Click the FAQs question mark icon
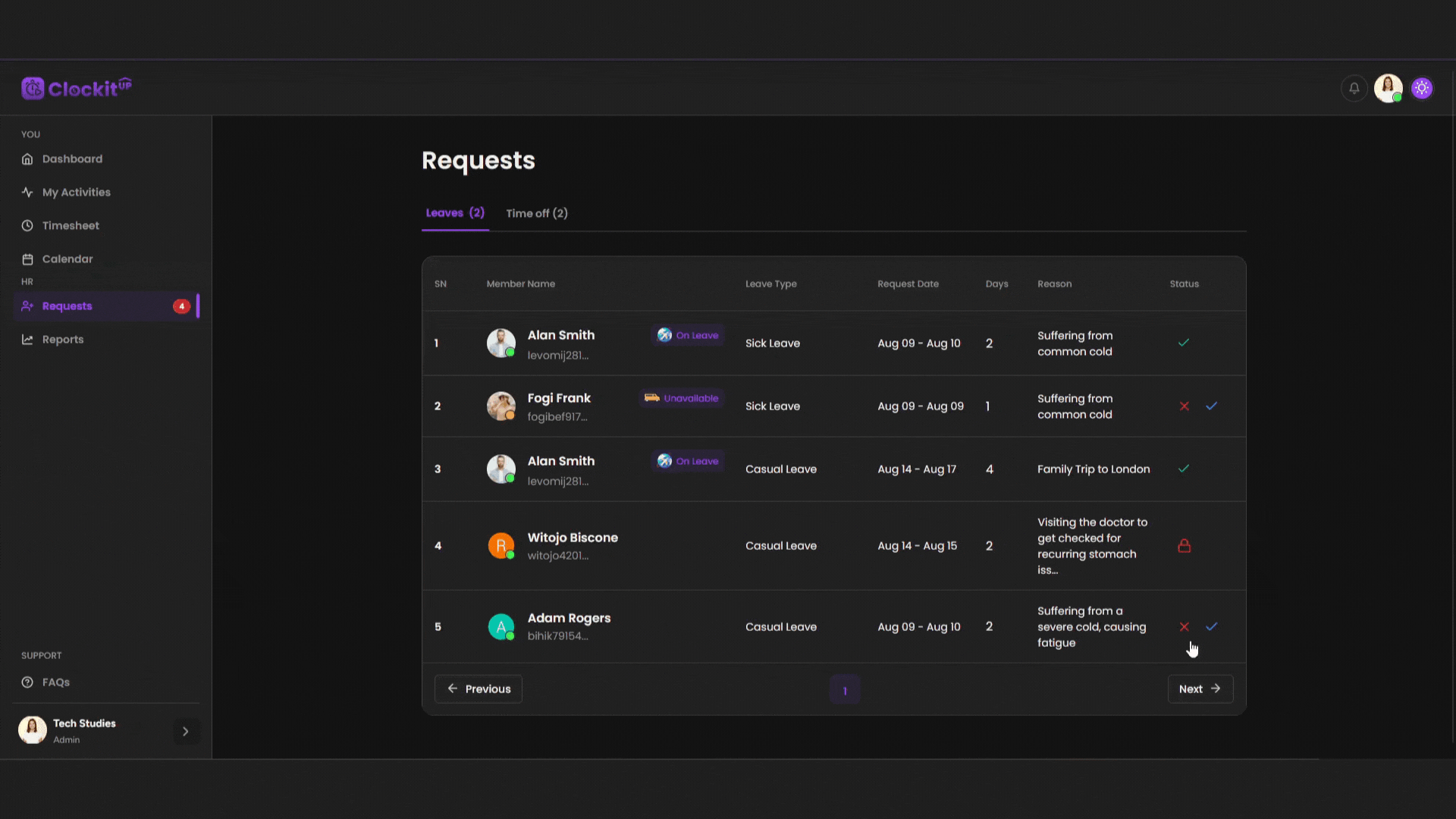The image size is (1456, 819). pyautogui.click(x=27, y=682)
